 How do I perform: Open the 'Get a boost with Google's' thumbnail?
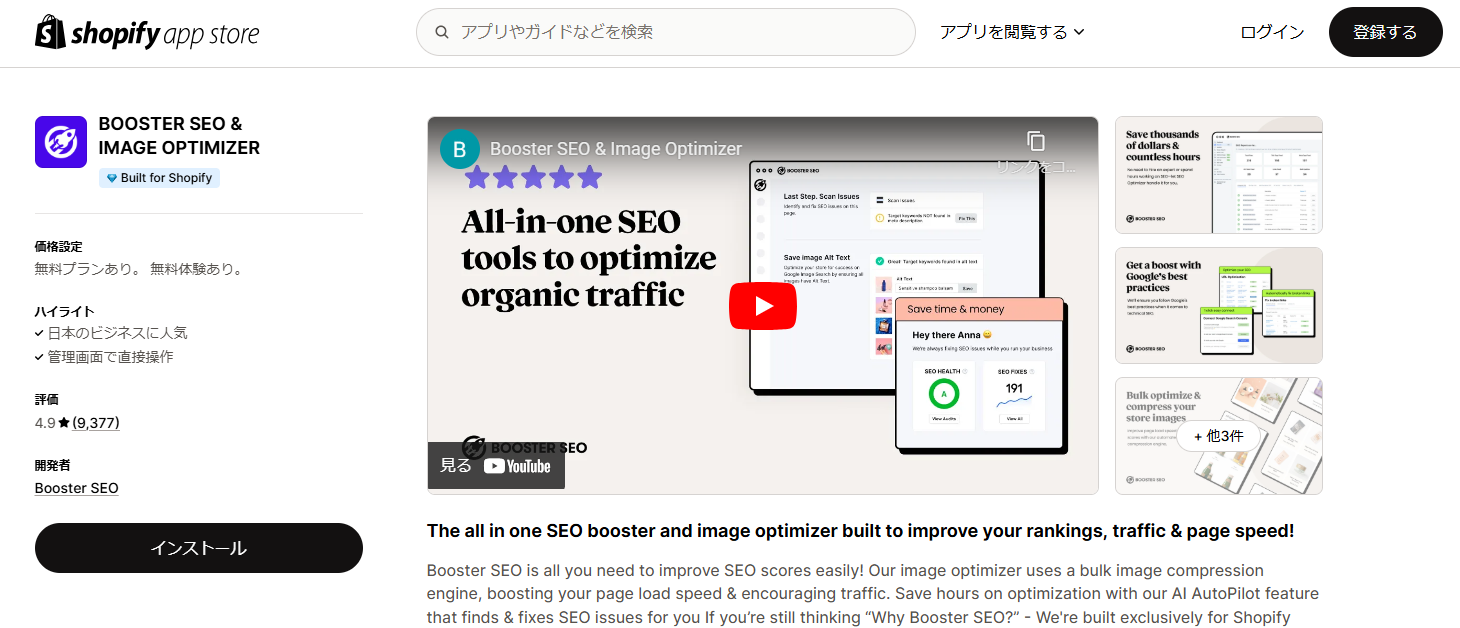1219,305
